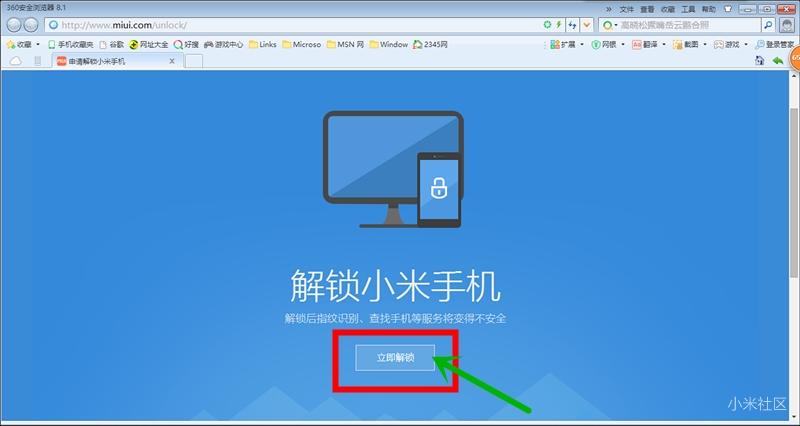This screenshot has width=800, height=426.
Task: Open the Window bookmark folder
Action: tap(388, 45)
